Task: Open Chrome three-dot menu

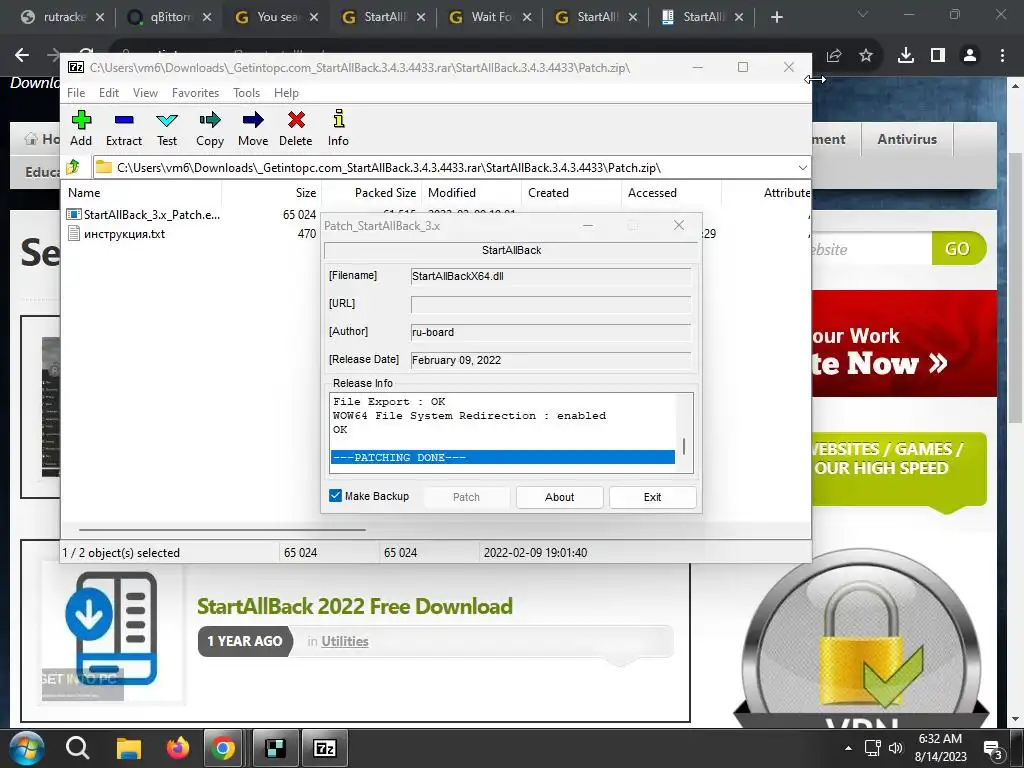Action: coord(1002,56)
